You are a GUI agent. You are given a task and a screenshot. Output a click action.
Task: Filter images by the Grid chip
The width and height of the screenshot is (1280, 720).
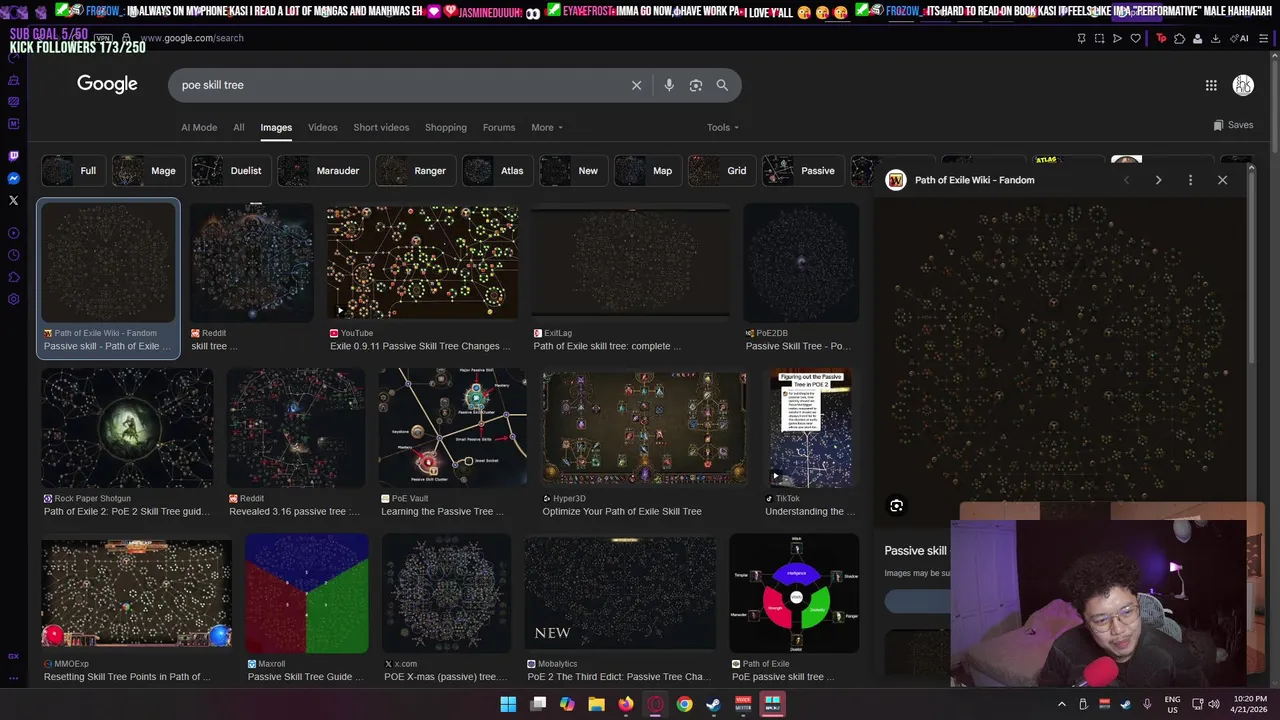pyautogui.click(x=721, y=171)
